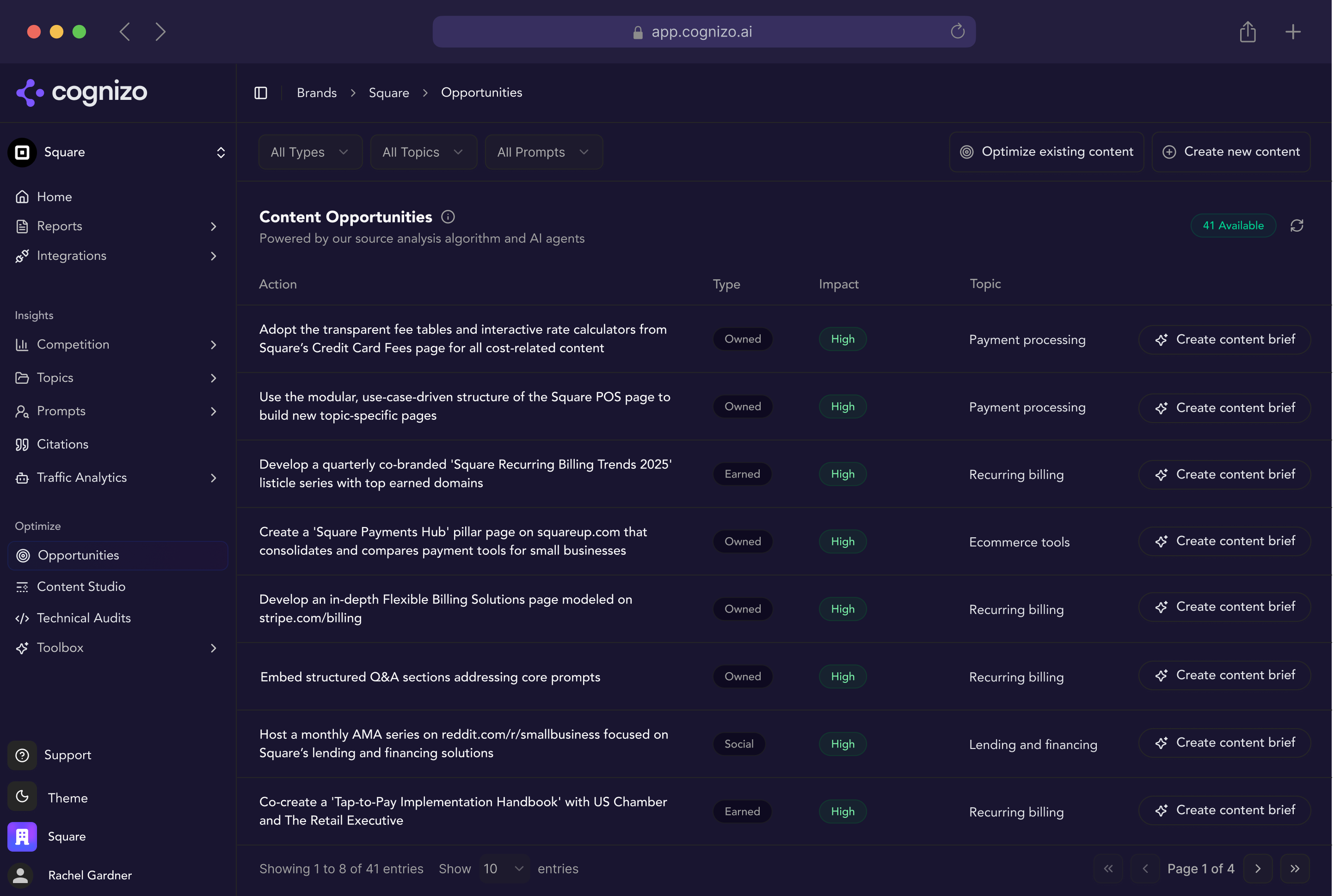Click the Content Opportunities info icon
This screenshot has width=1334, height=896.
tap(448, 217)
